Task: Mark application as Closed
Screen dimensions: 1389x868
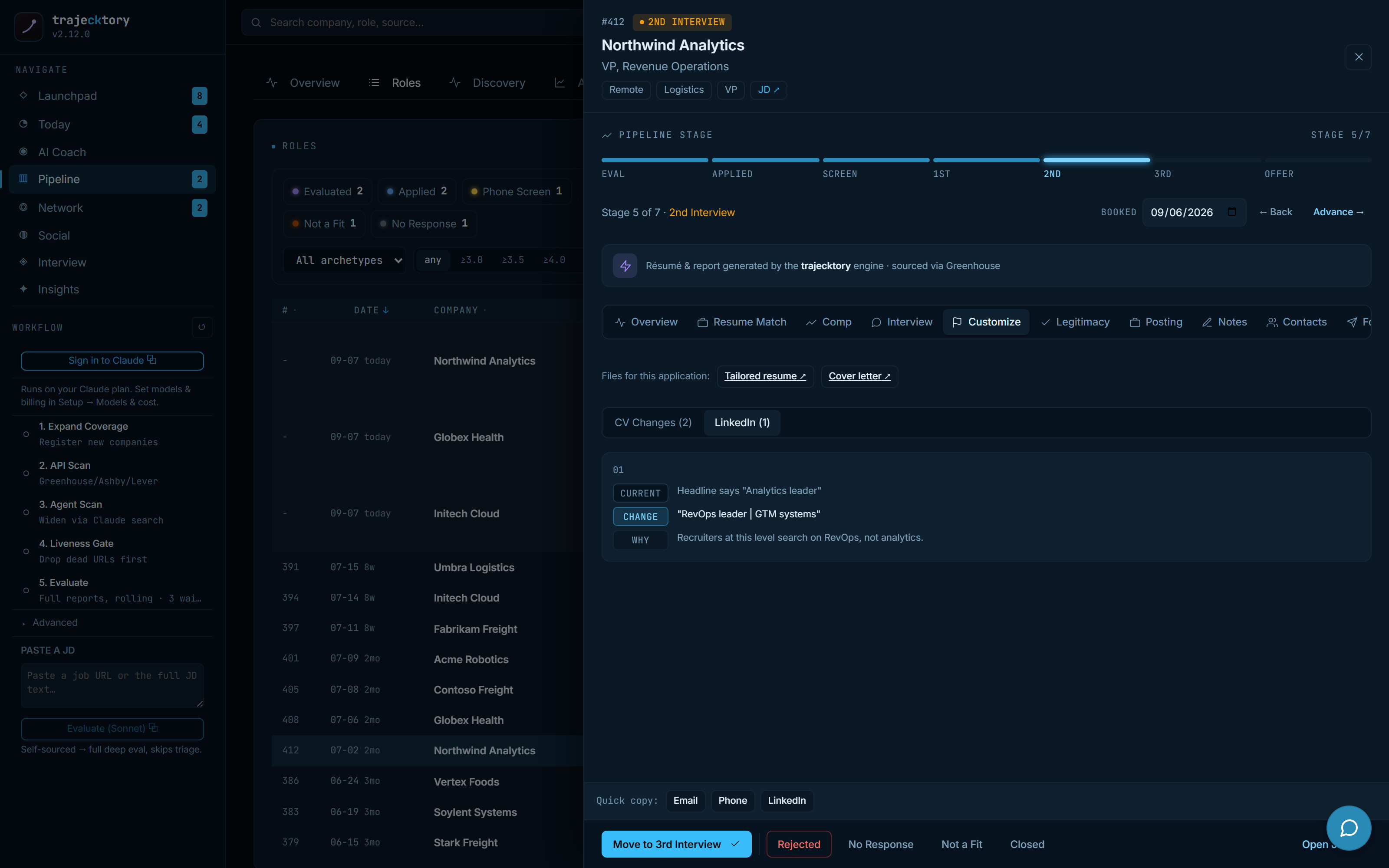Action: pos(1027,844)
